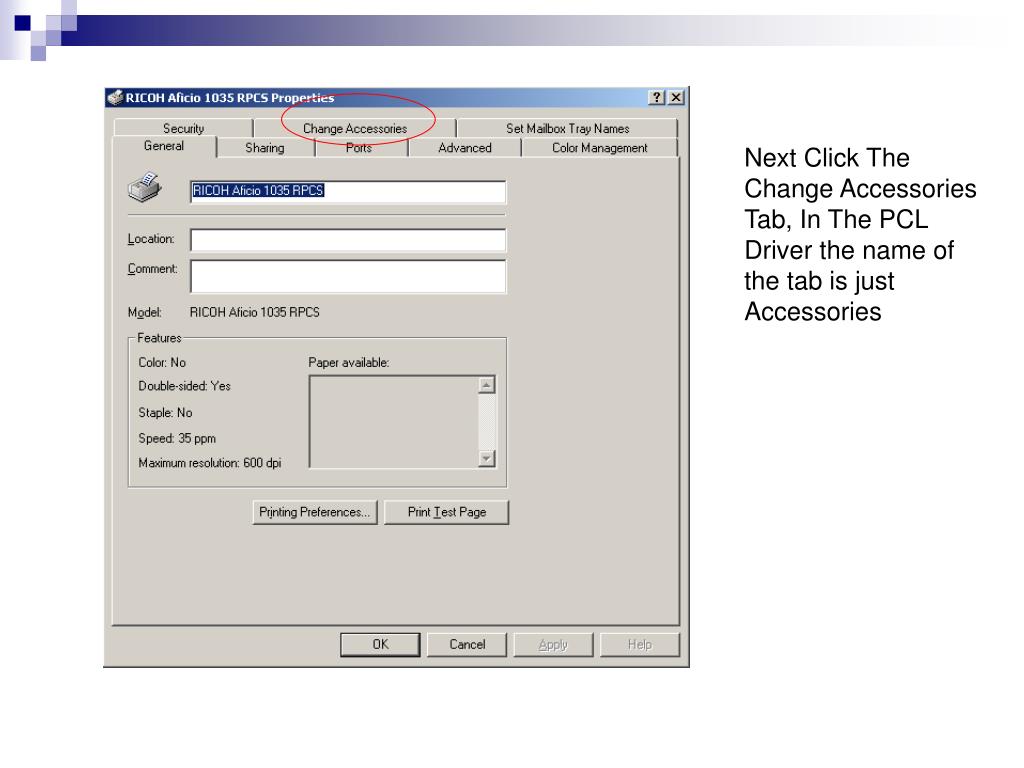Go to the Advanced tab
Screen dimensions: 1024x768
tap(464, 148)
